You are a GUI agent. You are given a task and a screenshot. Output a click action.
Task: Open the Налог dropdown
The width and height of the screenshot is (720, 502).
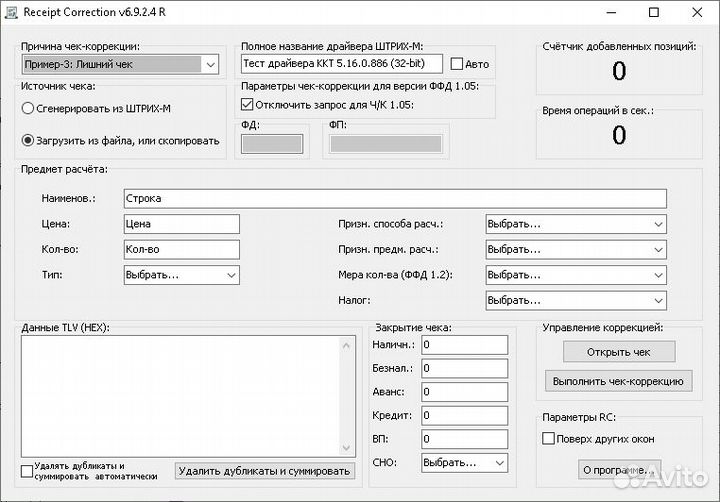tap(576, 300)
